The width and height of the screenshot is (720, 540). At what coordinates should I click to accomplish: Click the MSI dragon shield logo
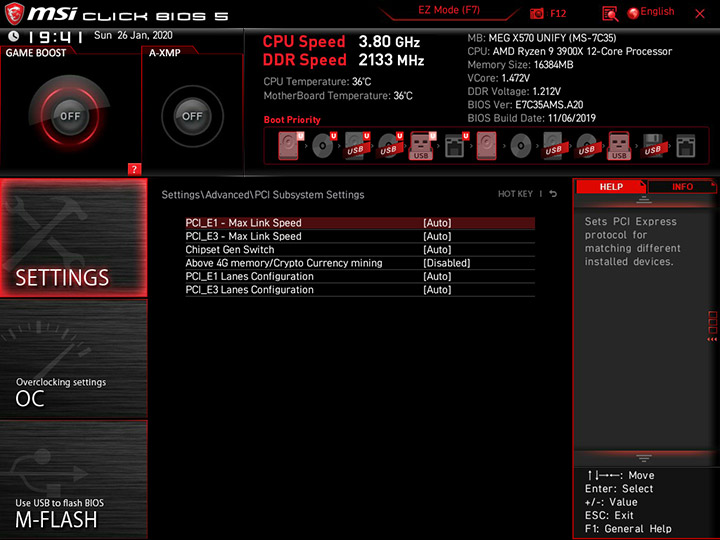tap(14, 14)
